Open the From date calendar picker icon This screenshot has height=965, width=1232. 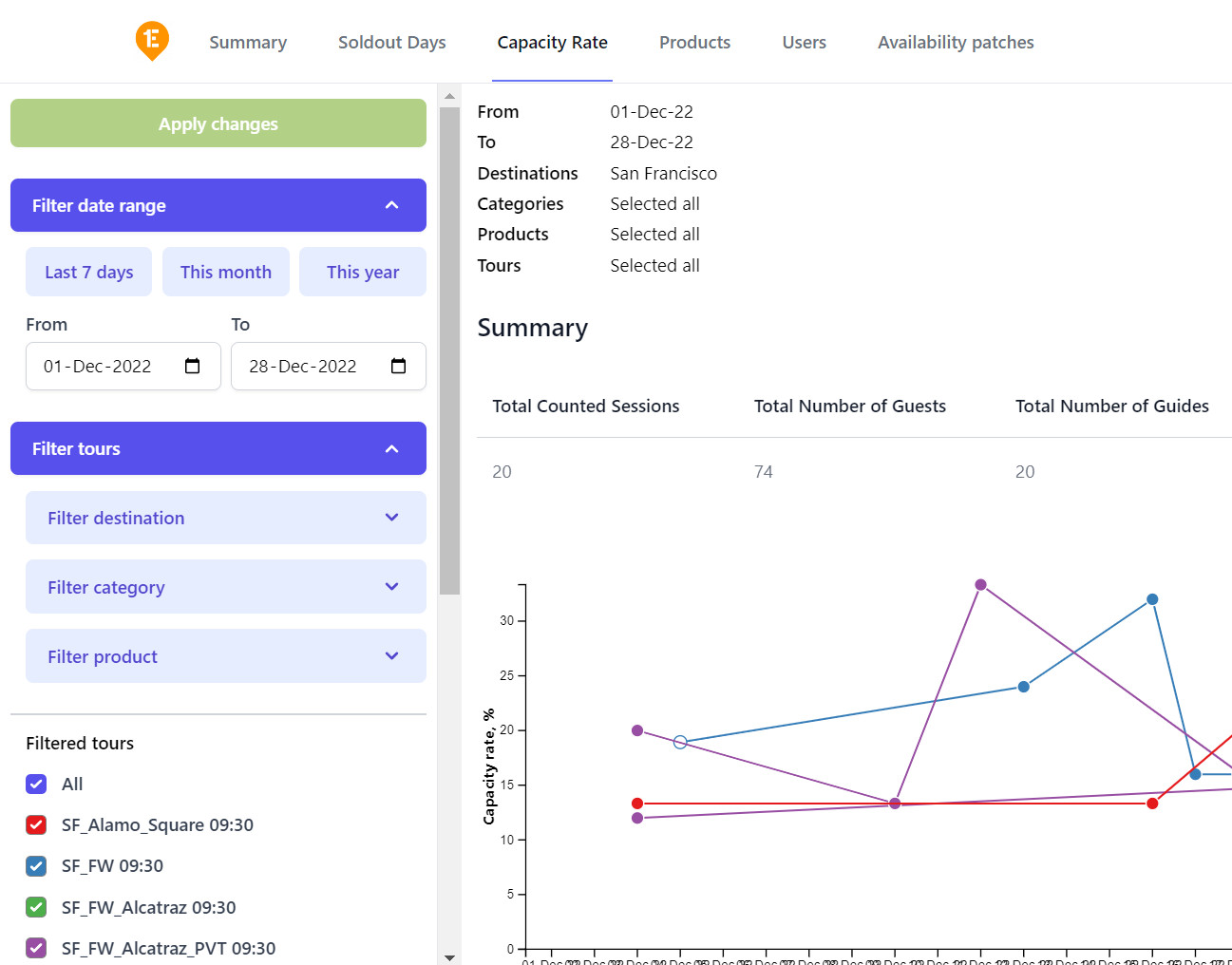193,366
